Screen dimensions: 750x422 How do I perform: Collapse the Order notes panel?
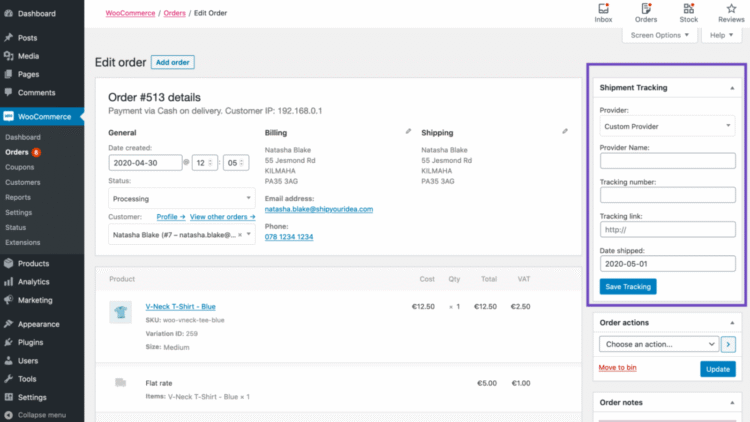click(732, 403)
